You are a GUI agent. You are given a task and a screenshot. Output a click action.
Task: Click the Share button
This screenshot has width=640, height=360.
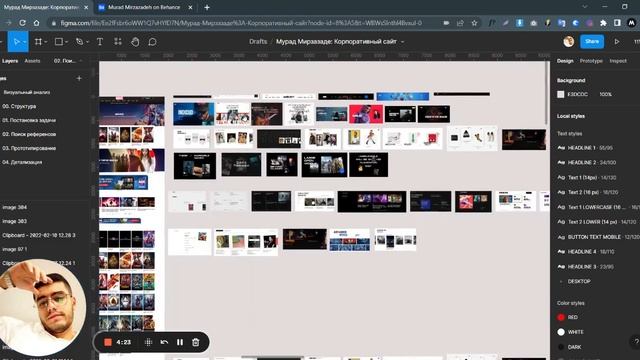point(592,41)
